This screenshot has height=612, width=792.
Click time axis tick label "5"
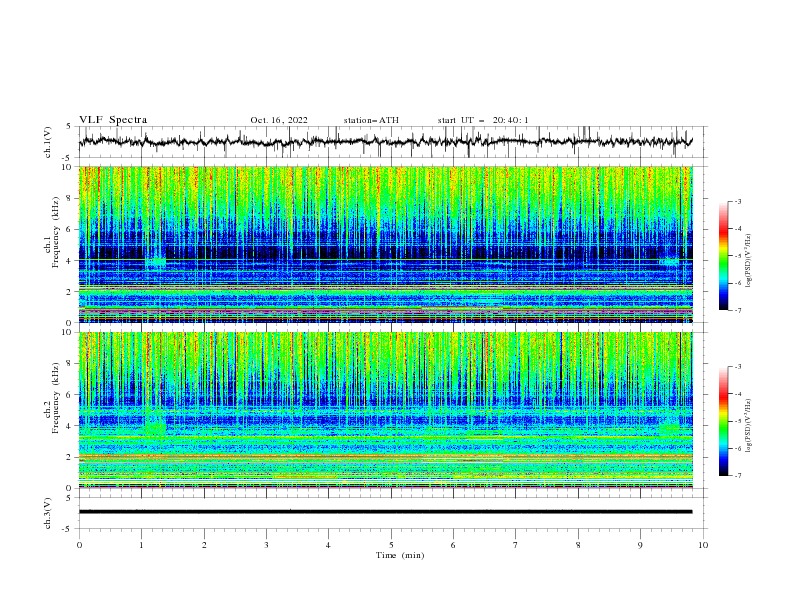[391, 545]
